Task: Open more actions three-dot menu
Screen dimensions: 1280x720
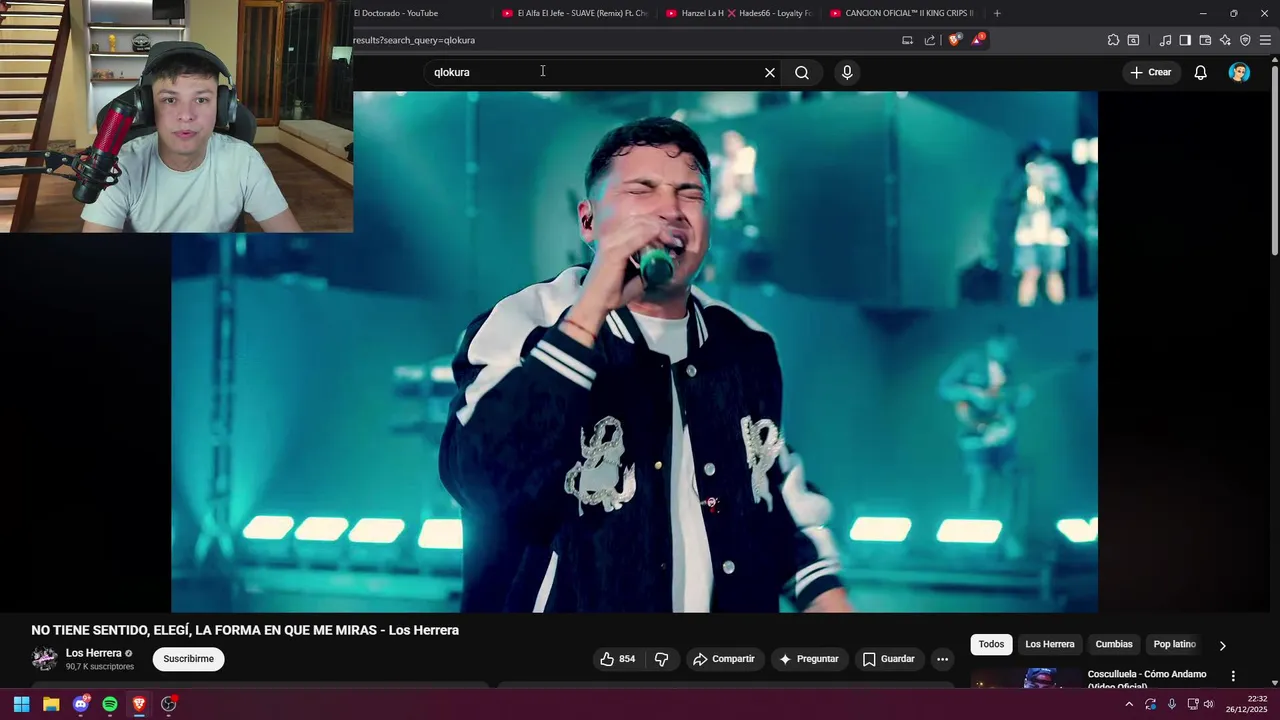Action: (942, 659)
